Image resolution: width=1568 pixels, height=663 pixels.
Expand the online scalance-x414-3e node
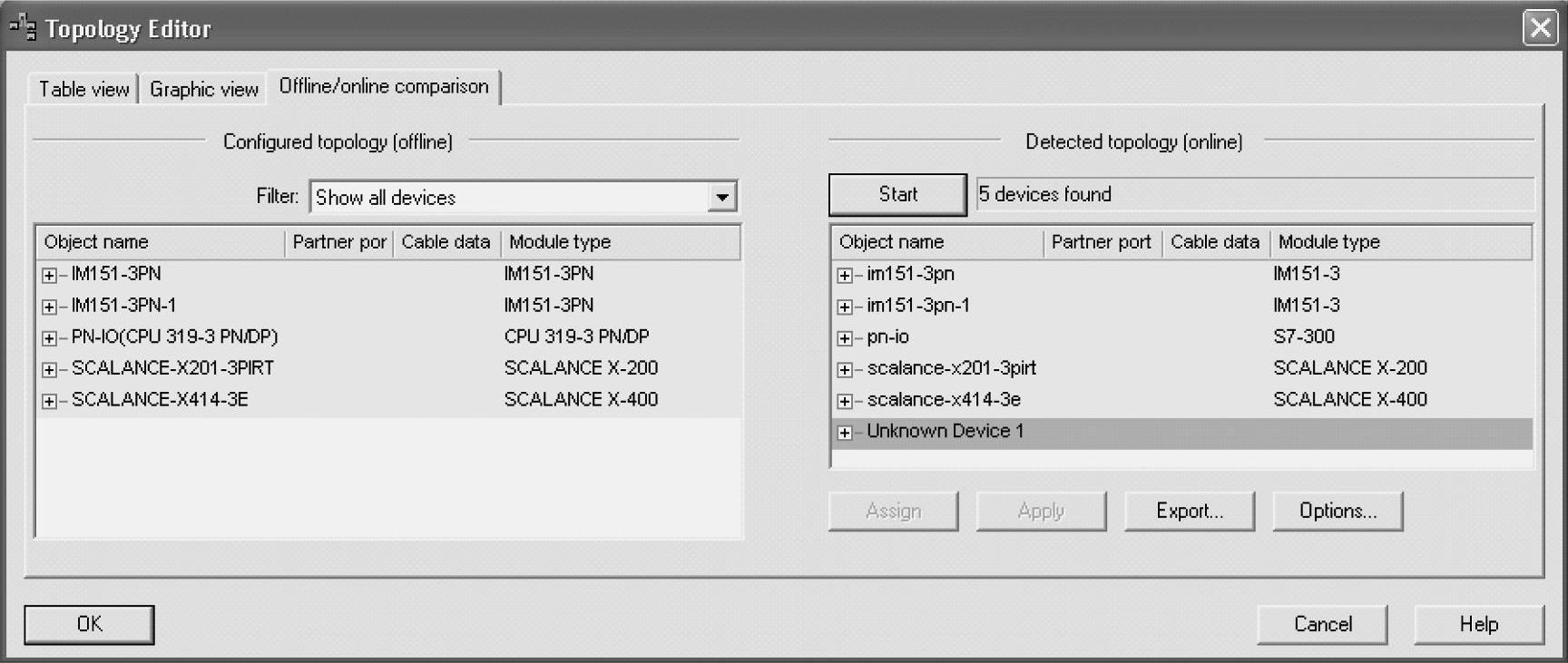845,401
